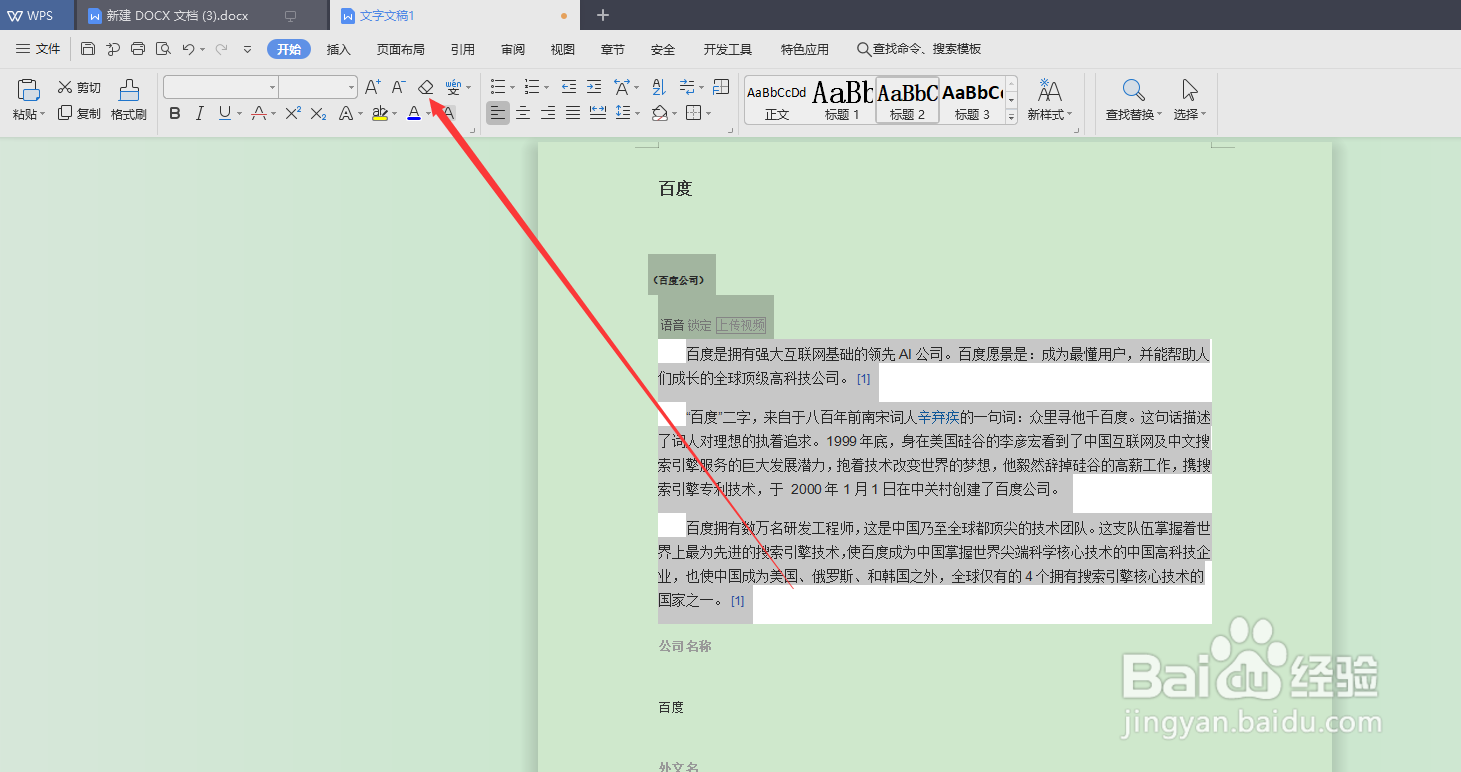This screenshot has width=1461, height=772.
Task: Apply the 标题 1 heading style
Action: click(842, 101)
